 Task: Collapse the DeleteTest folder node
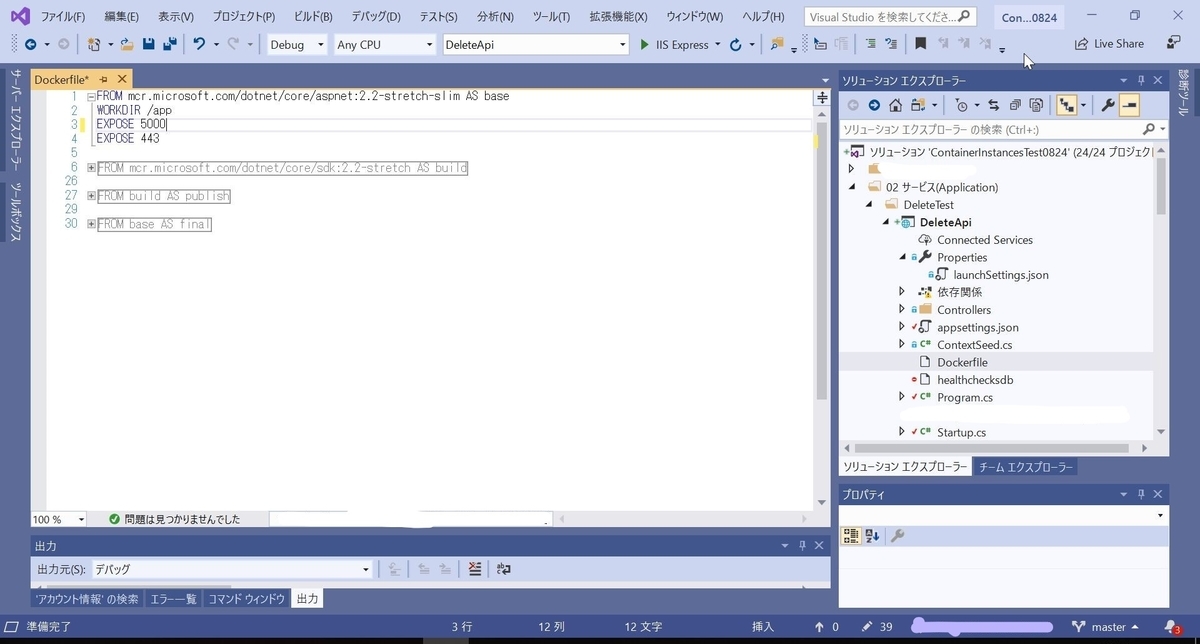[x=870, y=204]
